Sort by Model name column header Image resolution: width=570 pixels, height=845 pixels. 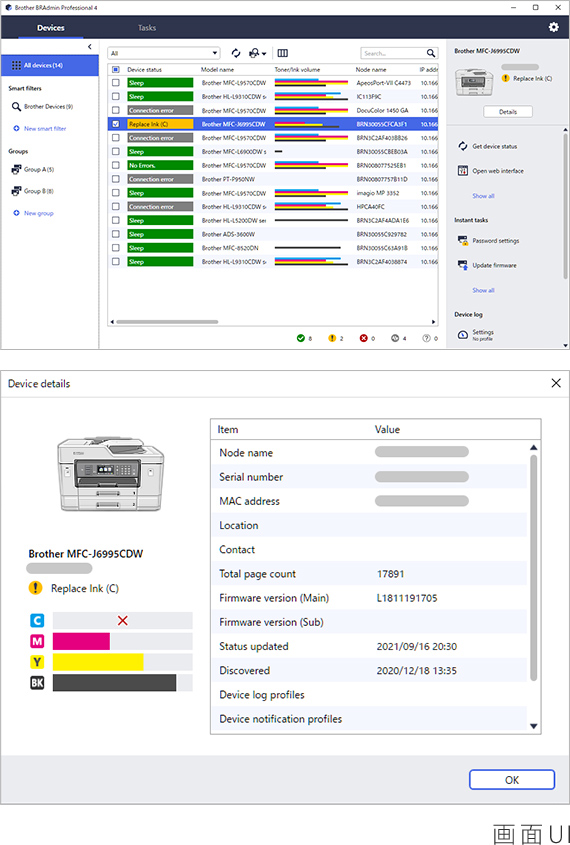218,70
